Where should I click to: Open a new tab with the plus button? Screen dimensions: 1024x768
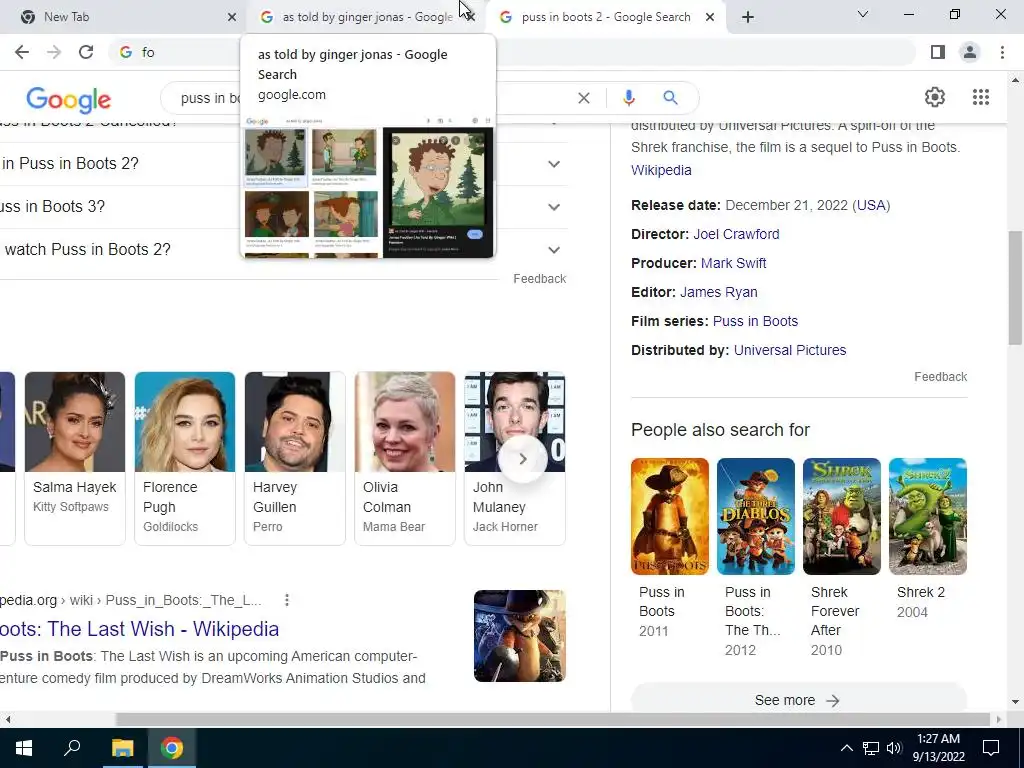748,17
